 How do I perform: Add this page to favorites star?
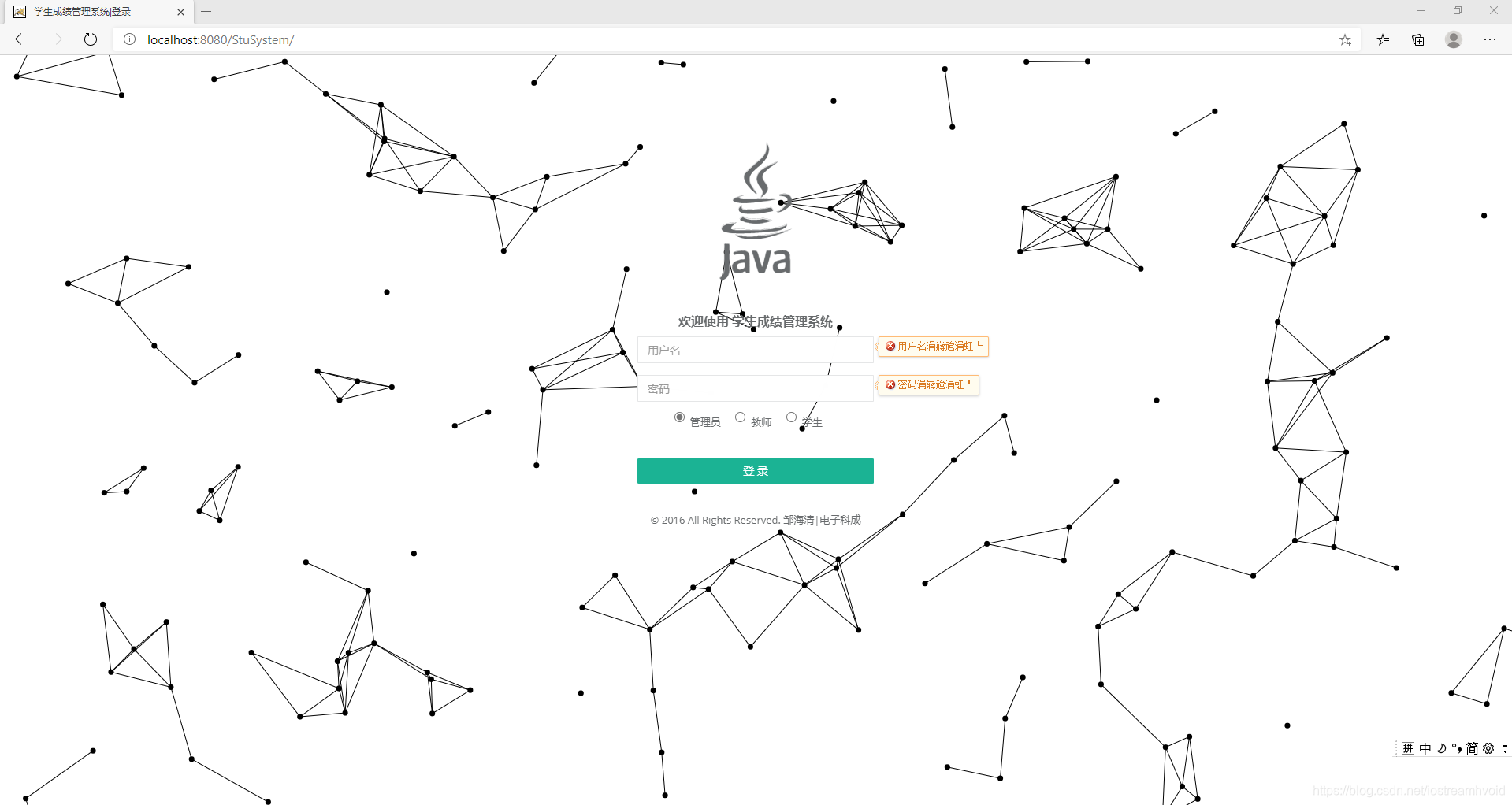(1345, 39)
